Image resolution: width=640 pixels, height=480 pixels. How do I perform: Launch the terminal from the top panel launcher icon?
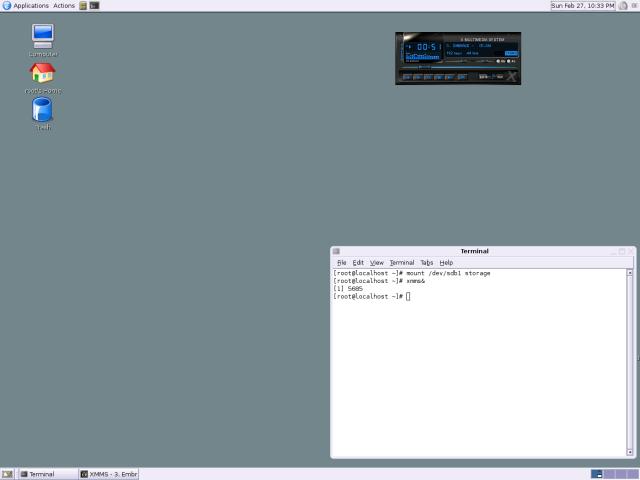click(94, 6)
